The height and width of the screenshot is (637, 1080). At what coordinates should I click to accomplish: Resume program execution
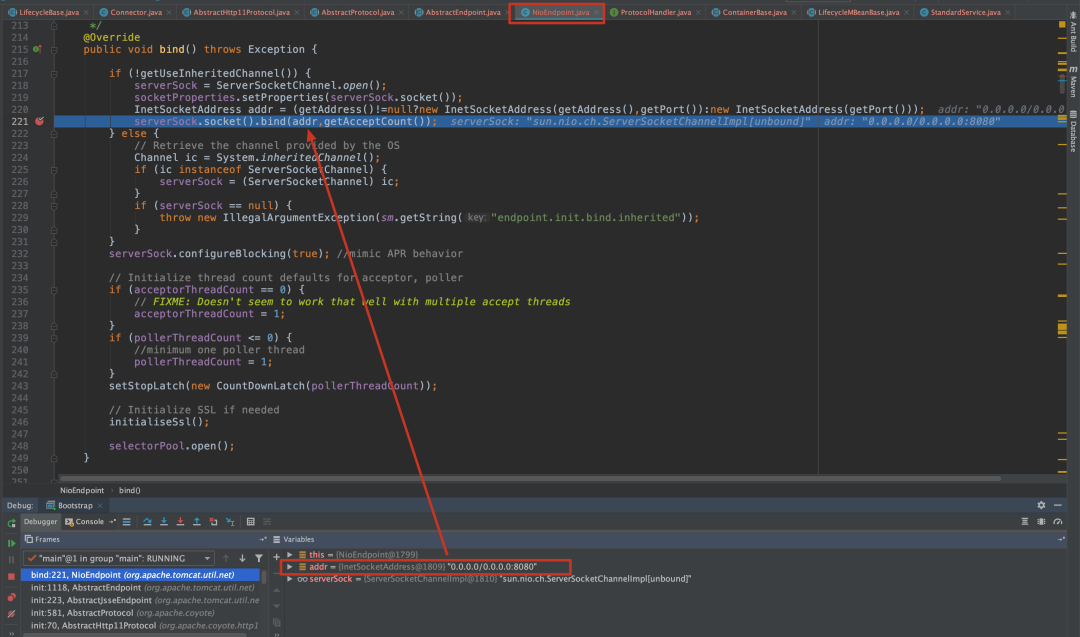[11, 541]
